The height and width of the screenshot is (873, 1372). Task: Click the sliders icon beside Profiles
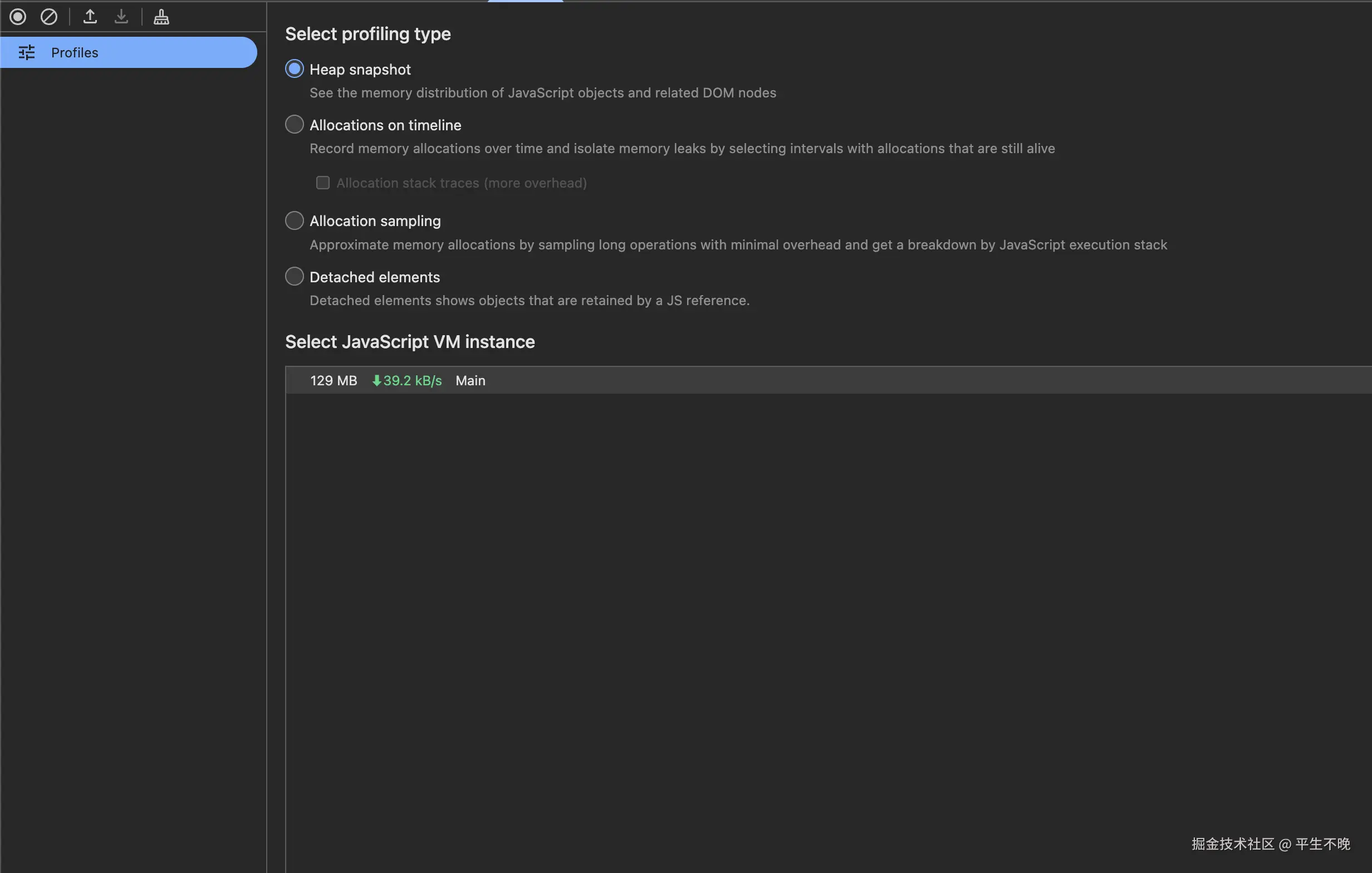click(x=27, y=52)
